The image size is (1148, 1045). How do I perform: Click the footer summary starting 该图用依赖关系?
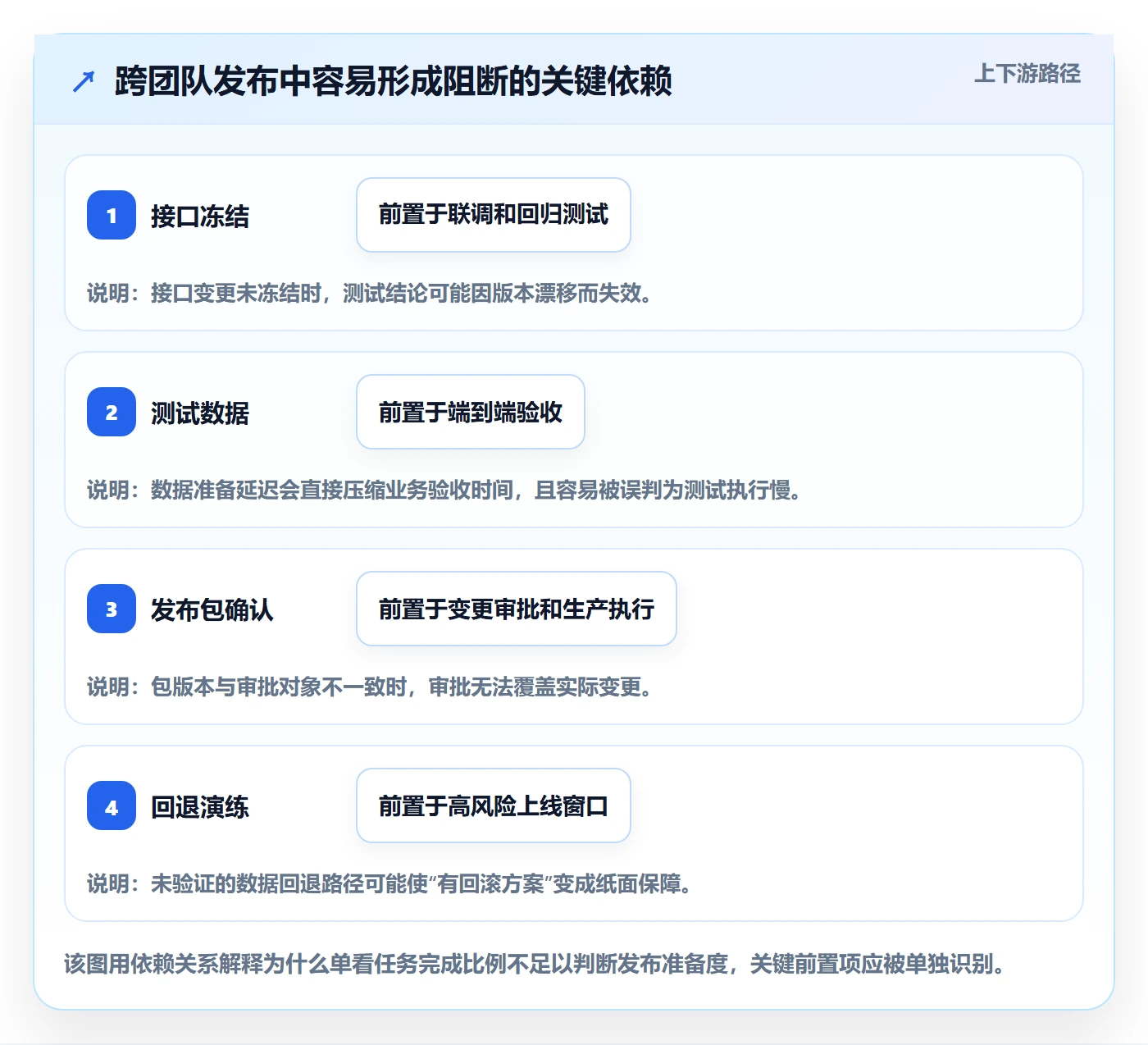click(x=535, y=964)
